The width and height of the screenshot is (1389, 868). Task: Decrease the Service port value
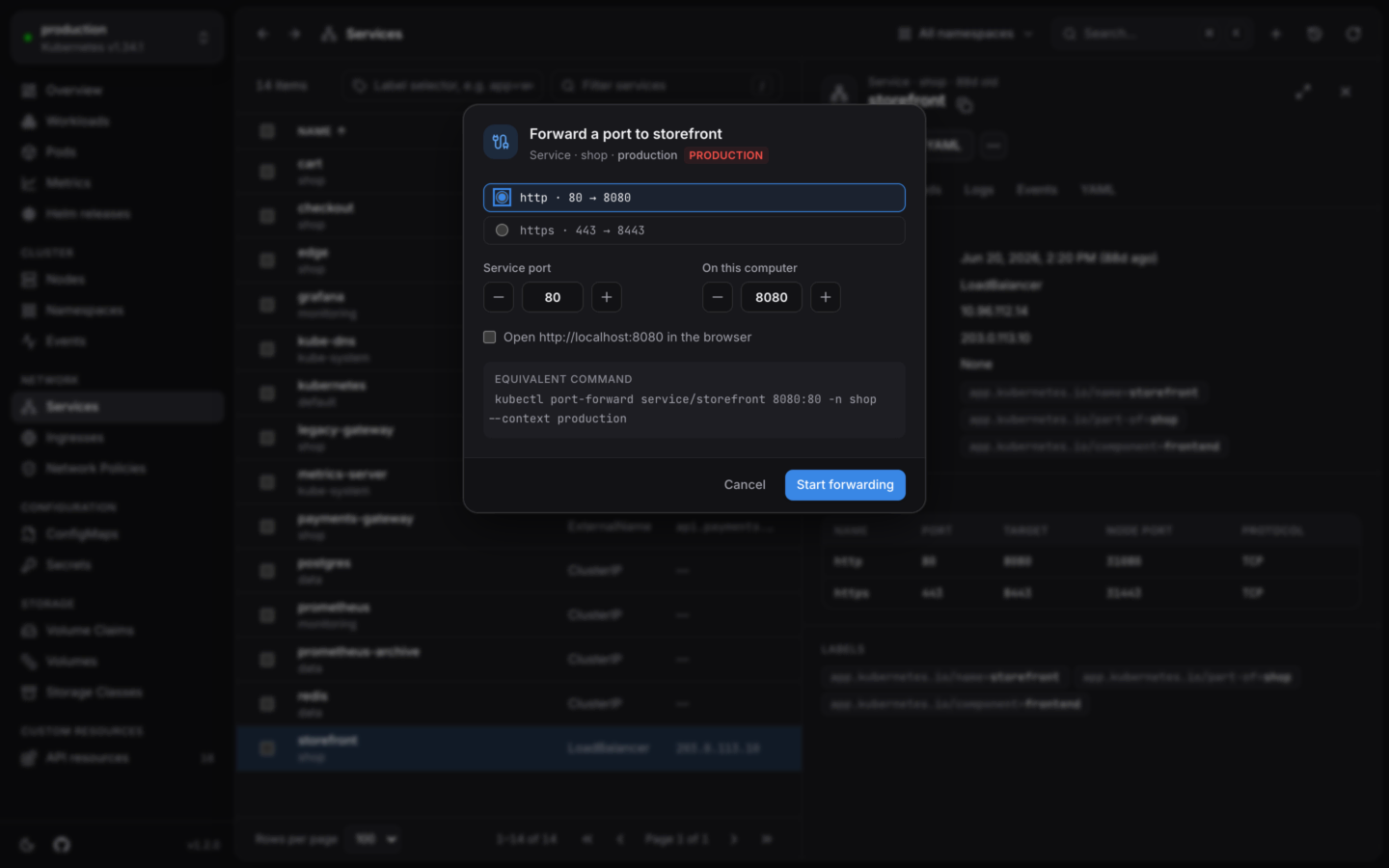pyautogui.click(x=499, y=297)
